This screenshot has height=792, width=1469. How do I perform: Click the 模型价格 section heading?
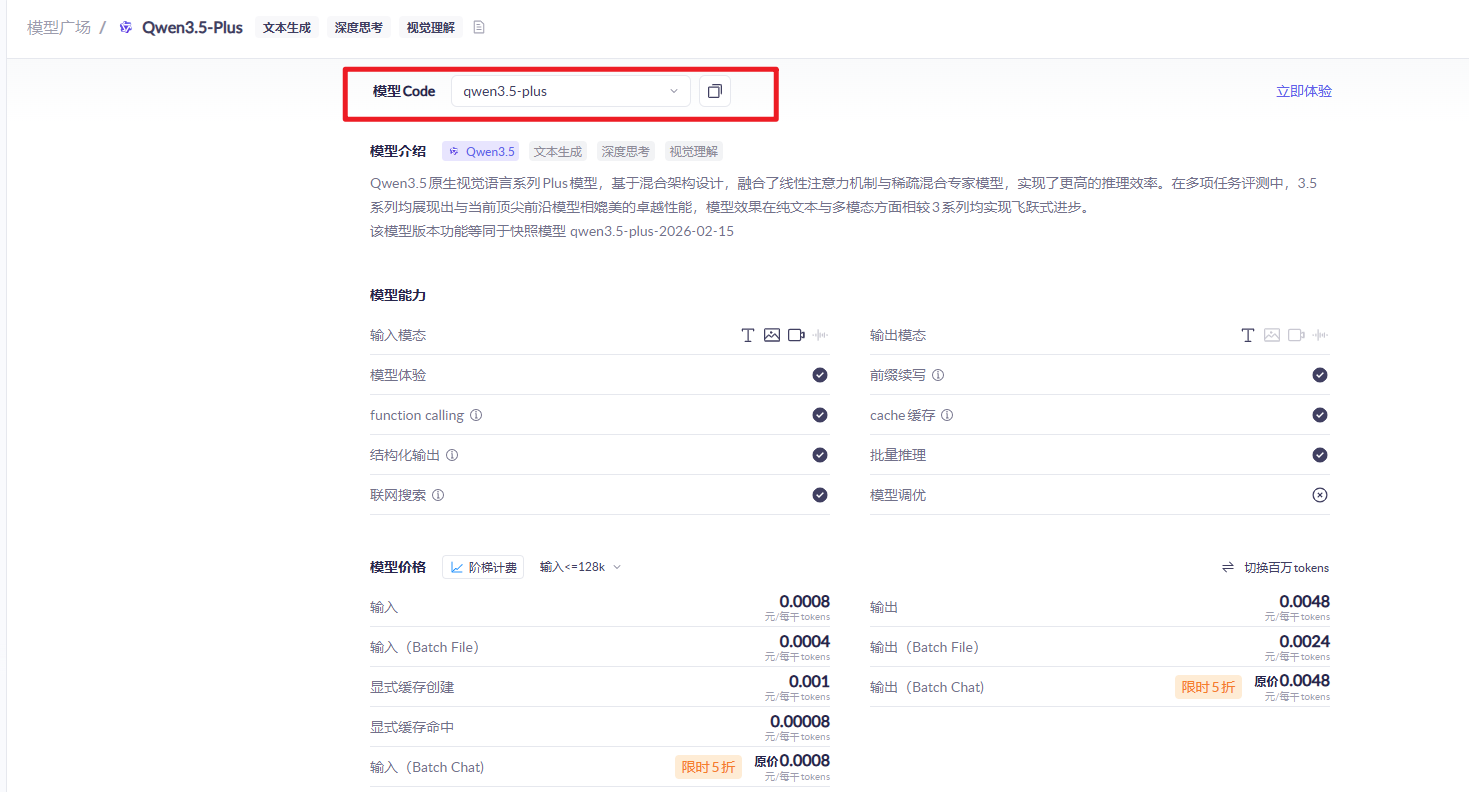coord(398,567)
